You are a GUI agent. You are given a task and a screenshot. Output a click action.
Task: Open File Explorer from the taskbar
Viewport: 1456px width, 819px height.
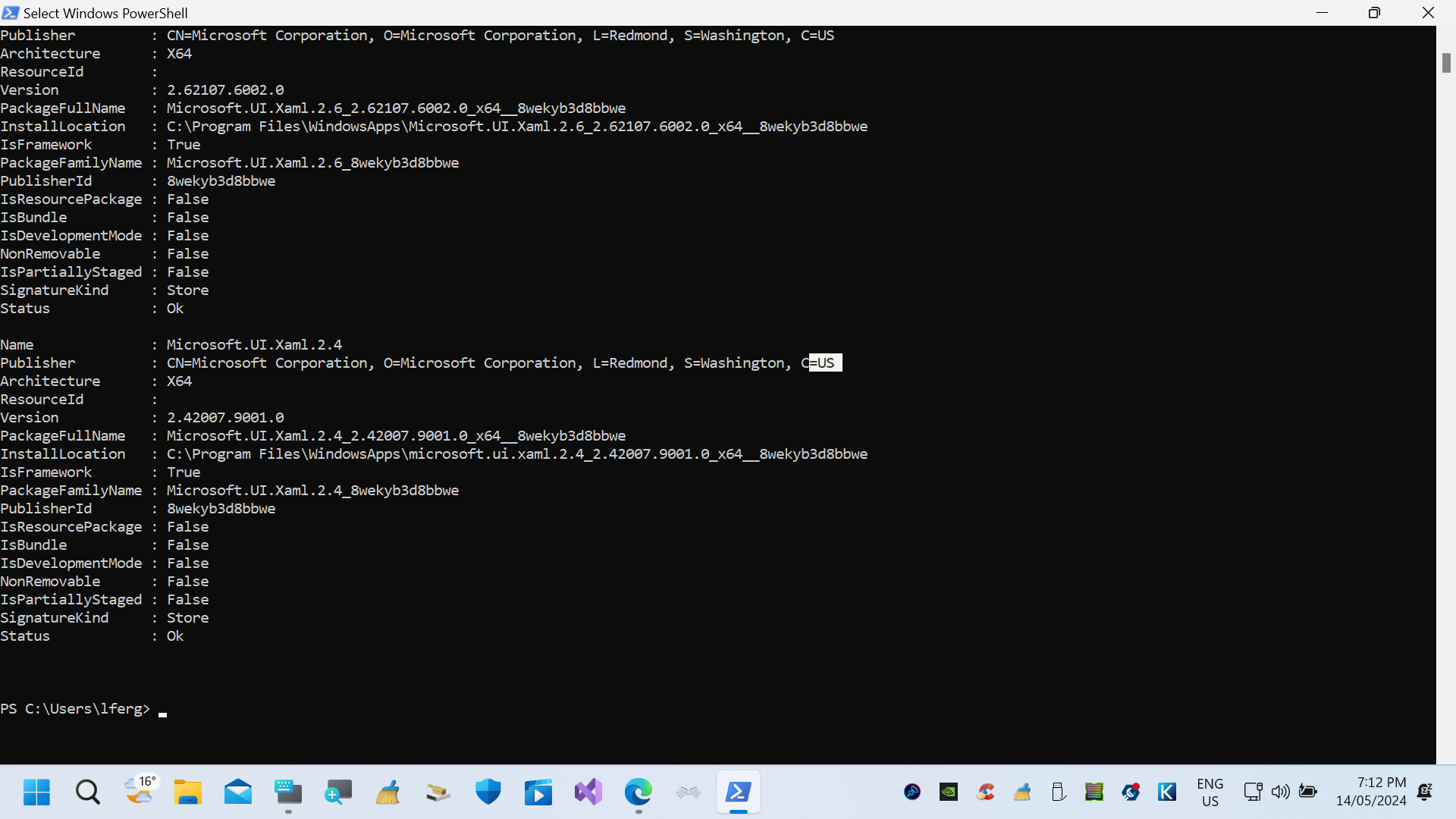(x=187, y=792)
